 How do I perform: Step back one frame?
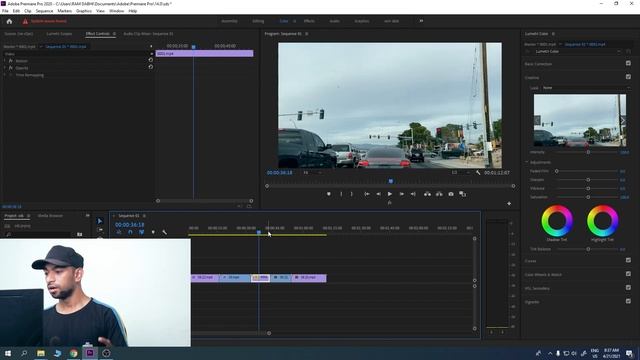tap(378, 194)
